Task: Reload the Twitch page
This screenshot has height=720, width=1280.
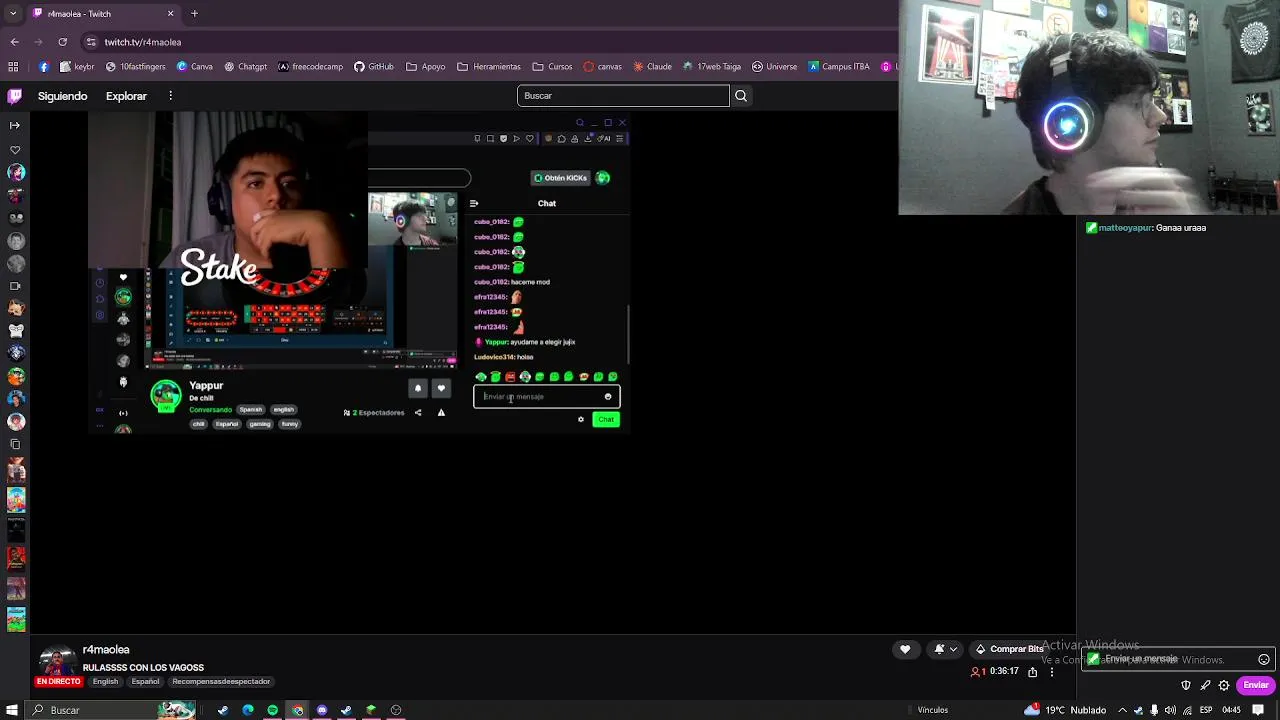Action: coord(63,42)
